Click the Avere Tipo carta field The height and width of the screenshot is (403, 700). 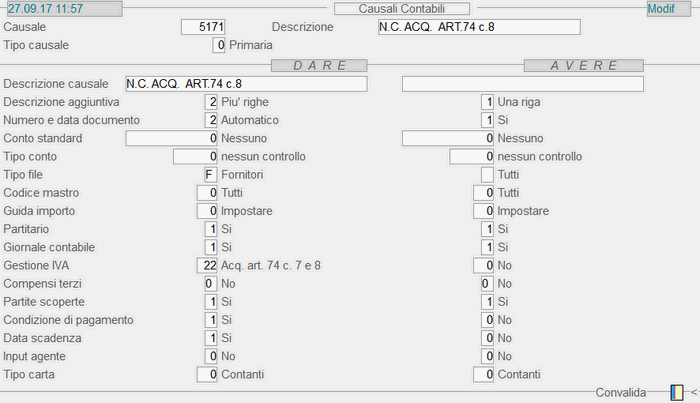pyautogui.click(x=484, y=374)
